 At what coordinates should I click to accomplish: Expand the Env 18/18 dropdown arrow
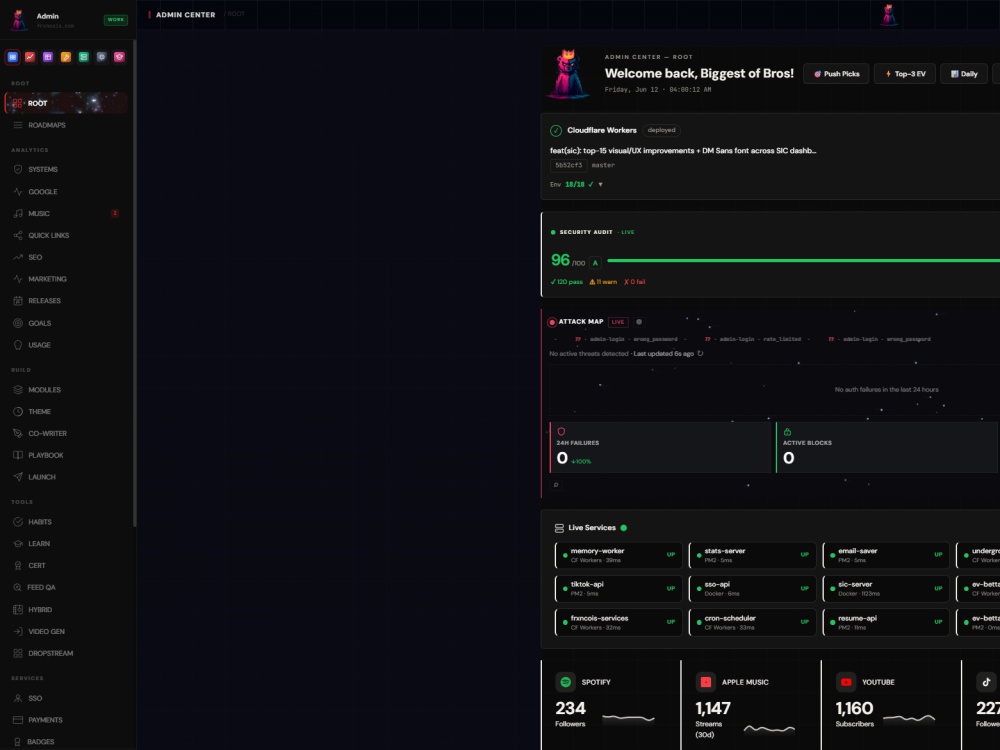click(x=600, y=184)
